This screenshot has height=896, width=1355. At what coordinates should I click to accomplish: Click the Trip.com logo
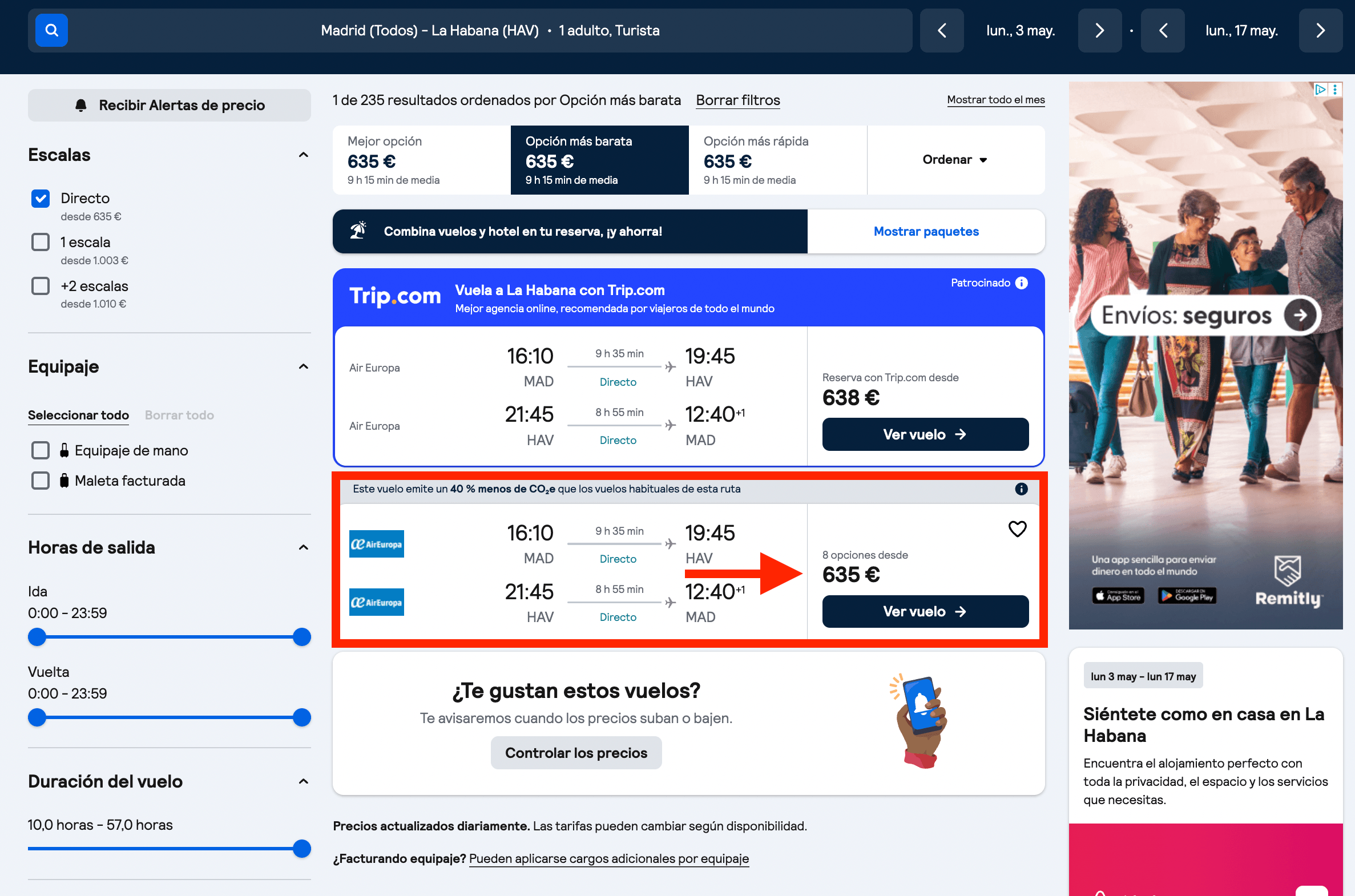pos(395,296)
